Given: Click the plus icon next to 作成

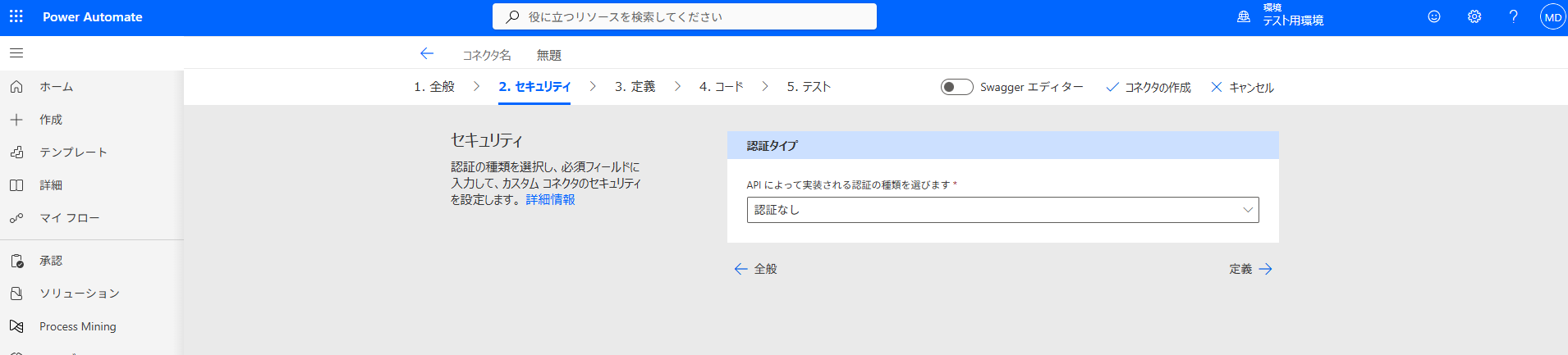Looking at the screenshot, I should click(x=16, y=120).
